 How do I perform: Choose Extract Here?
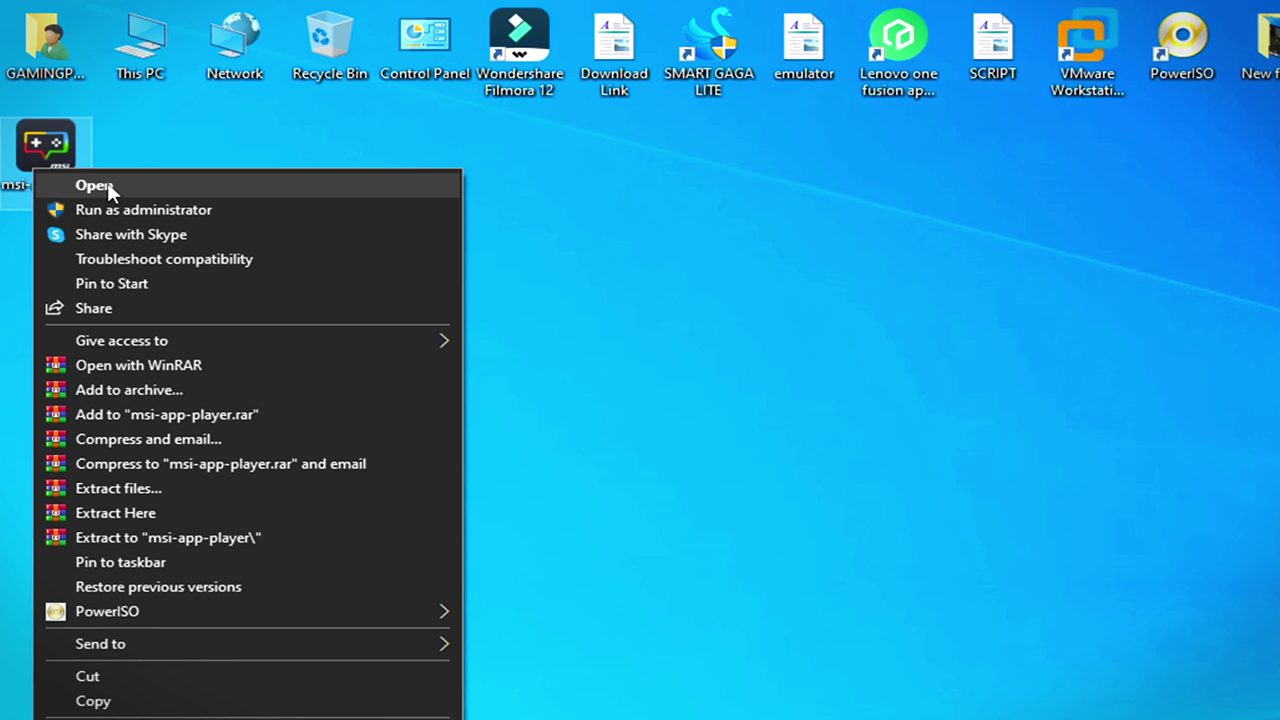pyautogui.click(x=248, y=513)
